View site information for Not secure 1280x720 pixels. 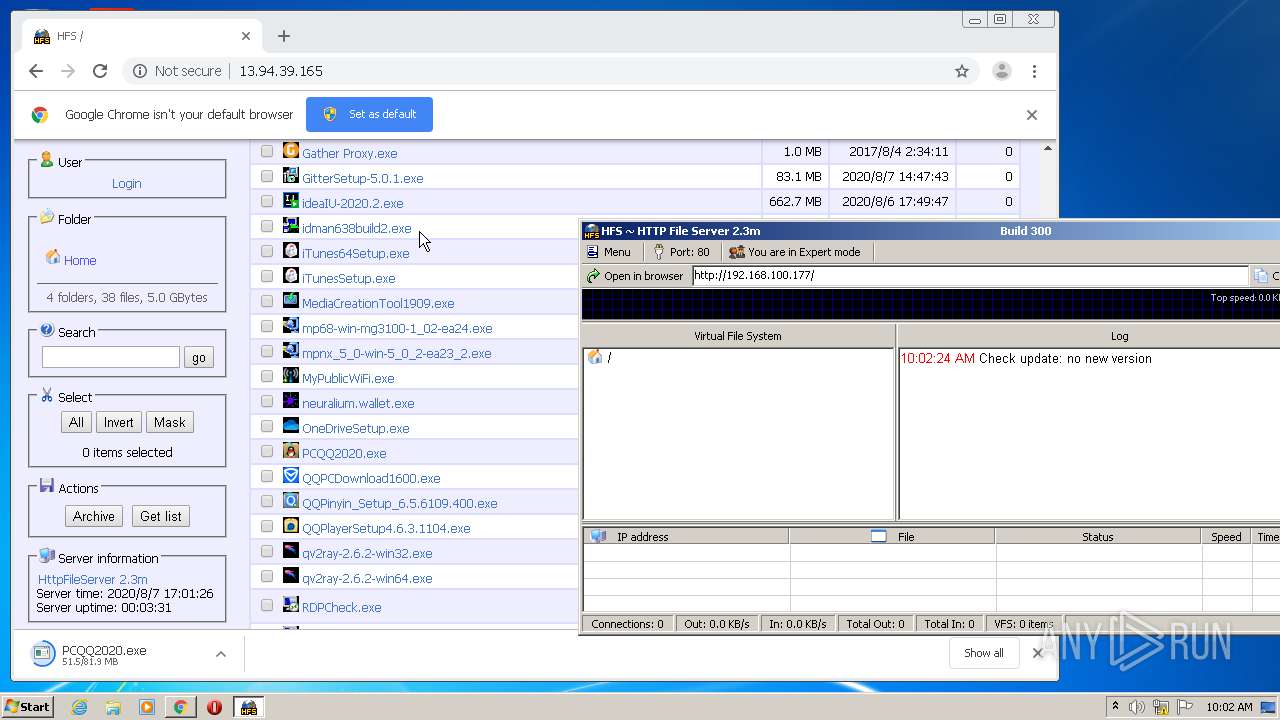click(177, 71)
